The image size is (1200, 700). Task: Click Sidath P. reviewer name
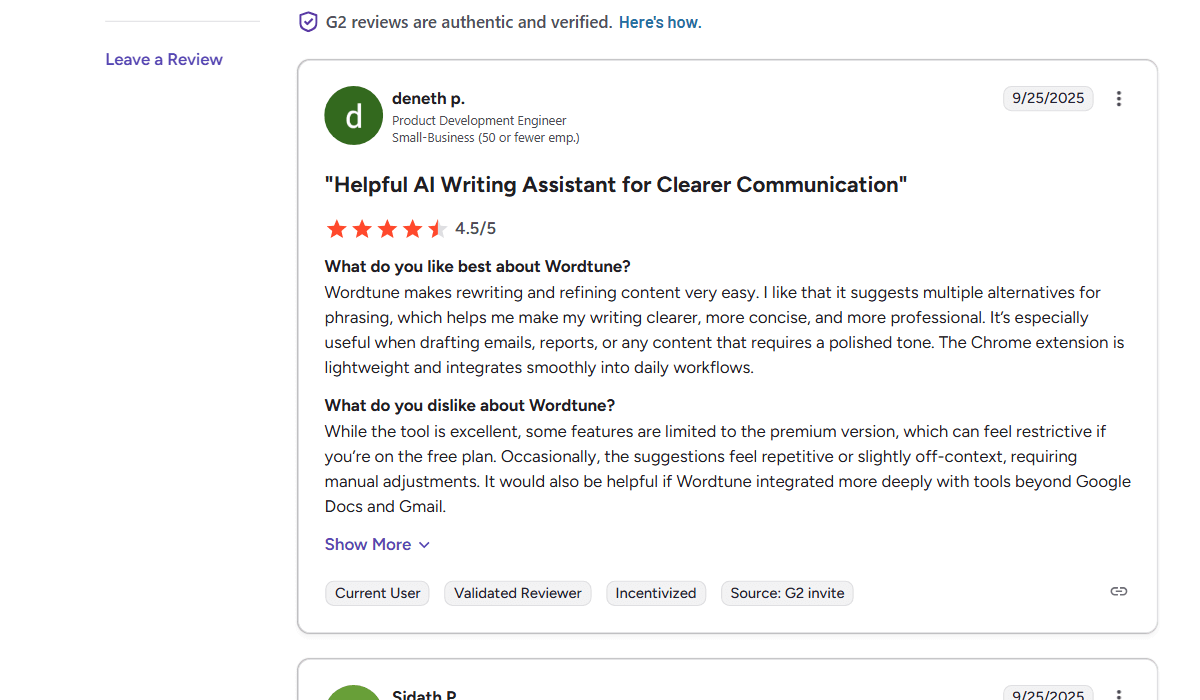424,695
